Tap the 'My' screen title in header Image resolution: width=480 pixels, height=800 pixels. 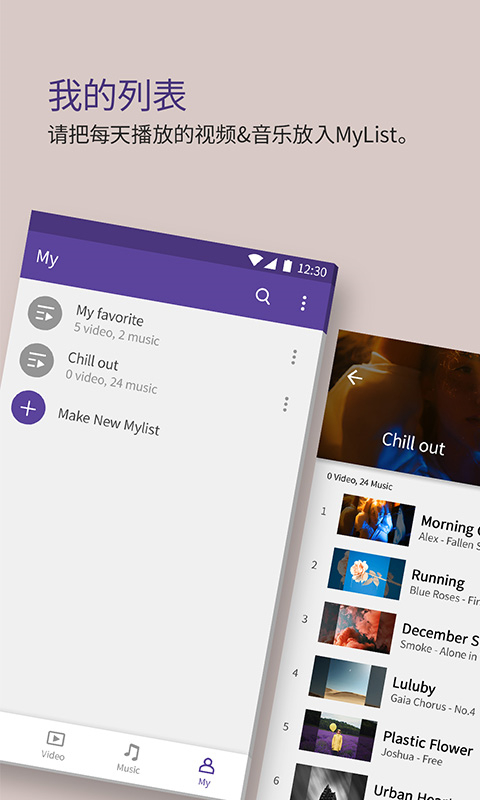click(47, 258)
